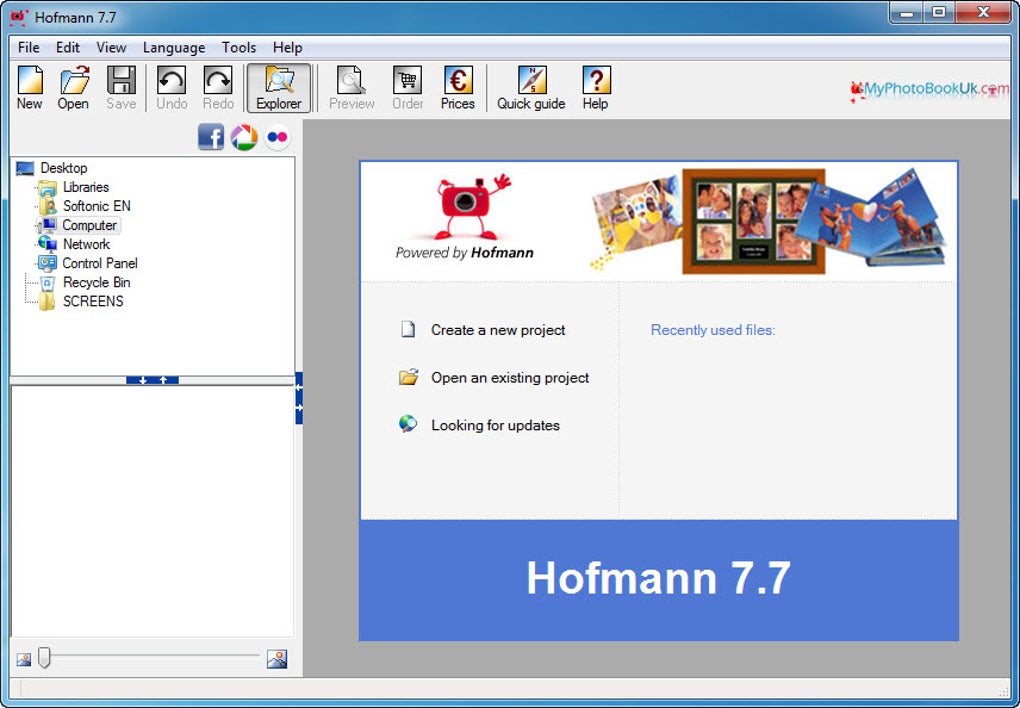Click Create a new project
This screenshot has height=708, width=1020.
click(x=498, y=330)
